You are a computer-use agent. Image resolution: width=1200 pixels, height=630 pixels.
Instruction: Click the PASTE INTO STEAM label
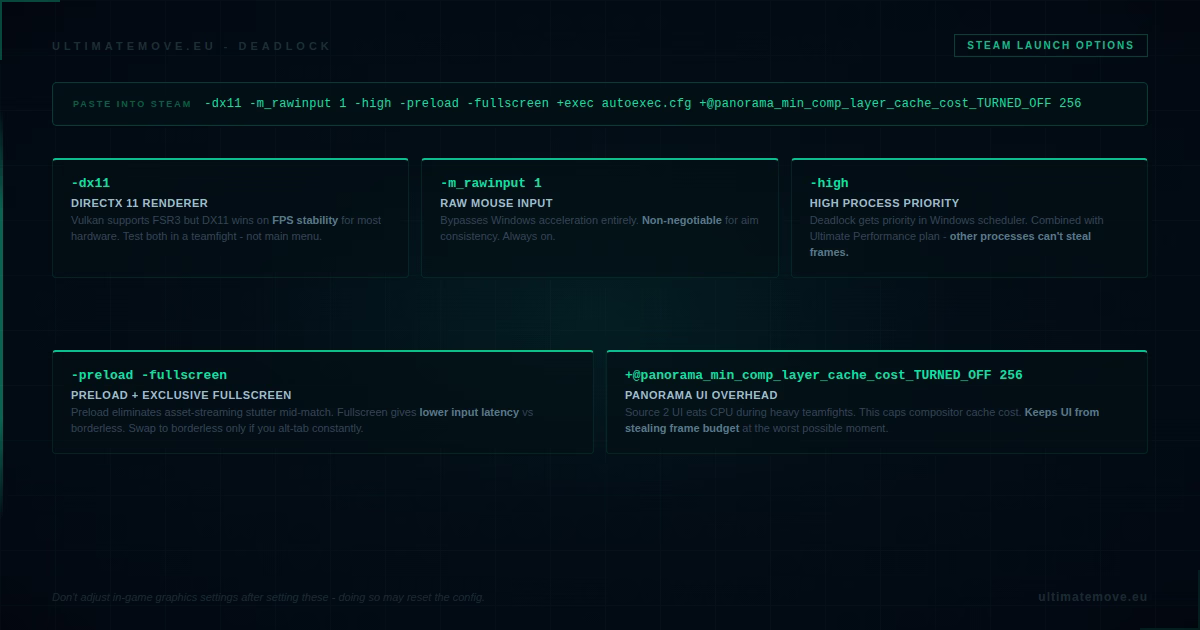point(132,104)
